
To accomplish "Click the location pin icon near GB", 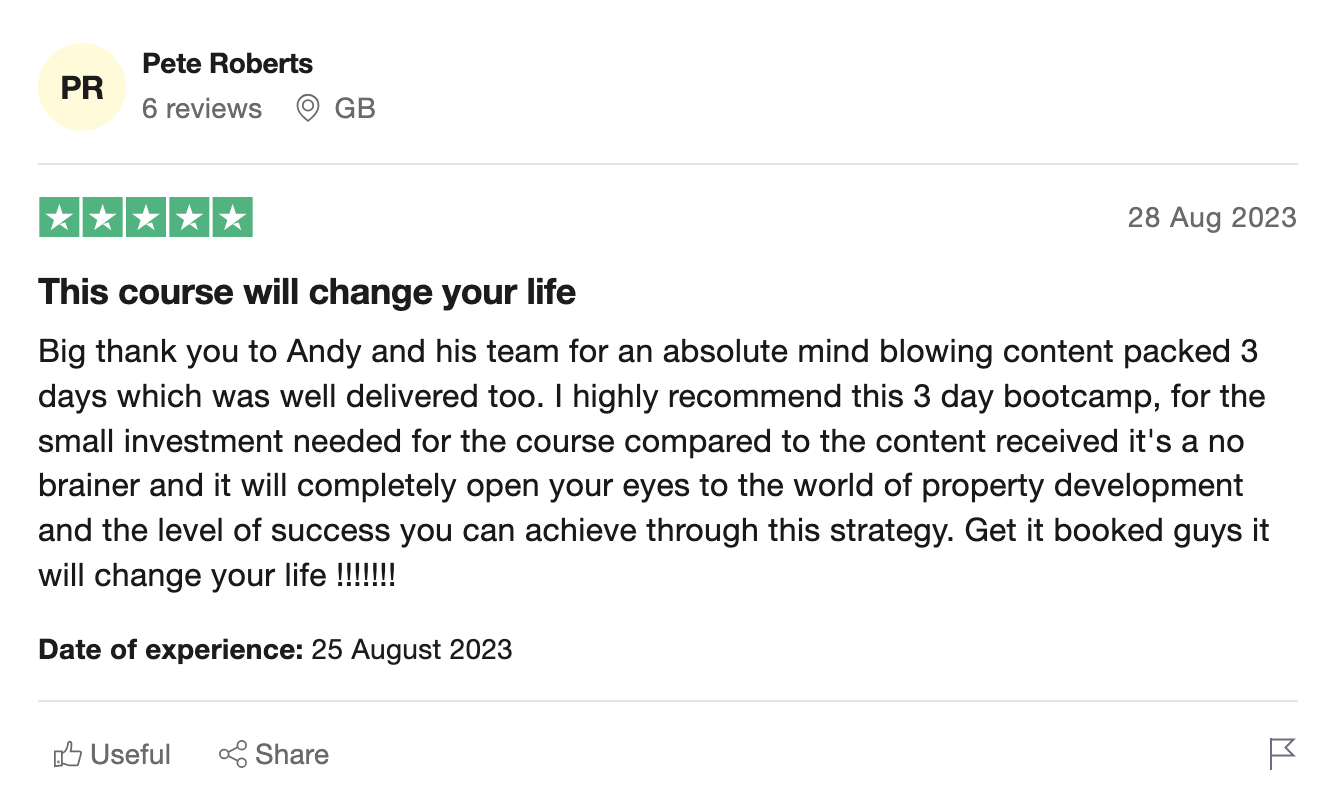I will pyautogui.click(x=308, y=108).
